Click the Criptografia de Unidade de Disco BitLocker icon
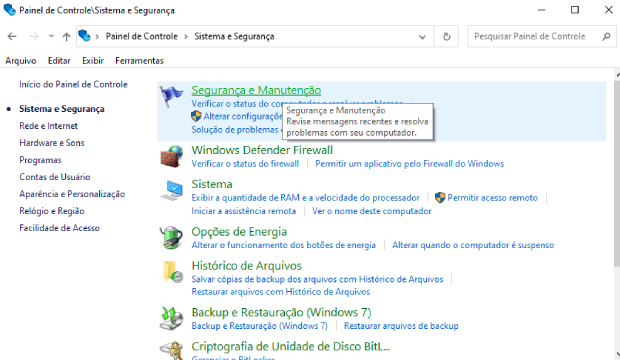The width and height of the screenshot is (620, 360). (x=172, y=351)
